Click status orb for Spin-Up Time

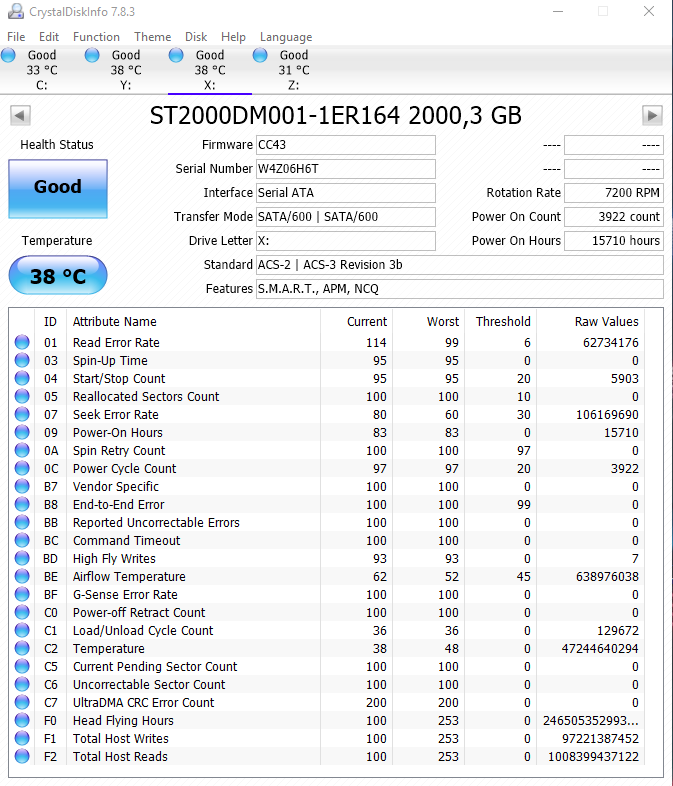click(22, 360)
